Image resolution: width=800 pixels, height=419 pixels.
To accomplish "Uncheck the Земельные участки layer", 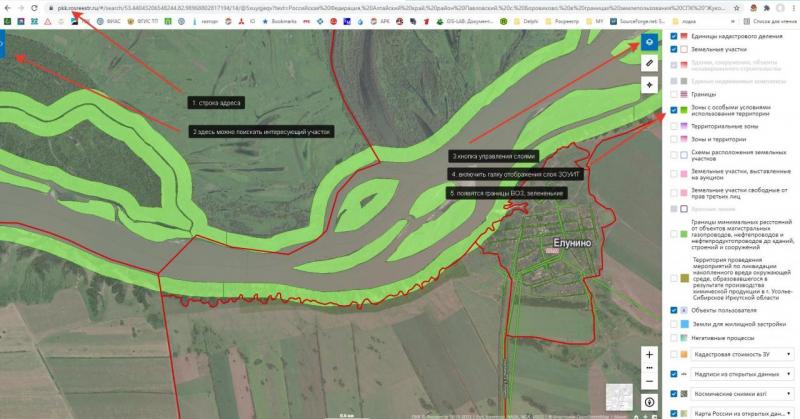I will tap(673, 49).
